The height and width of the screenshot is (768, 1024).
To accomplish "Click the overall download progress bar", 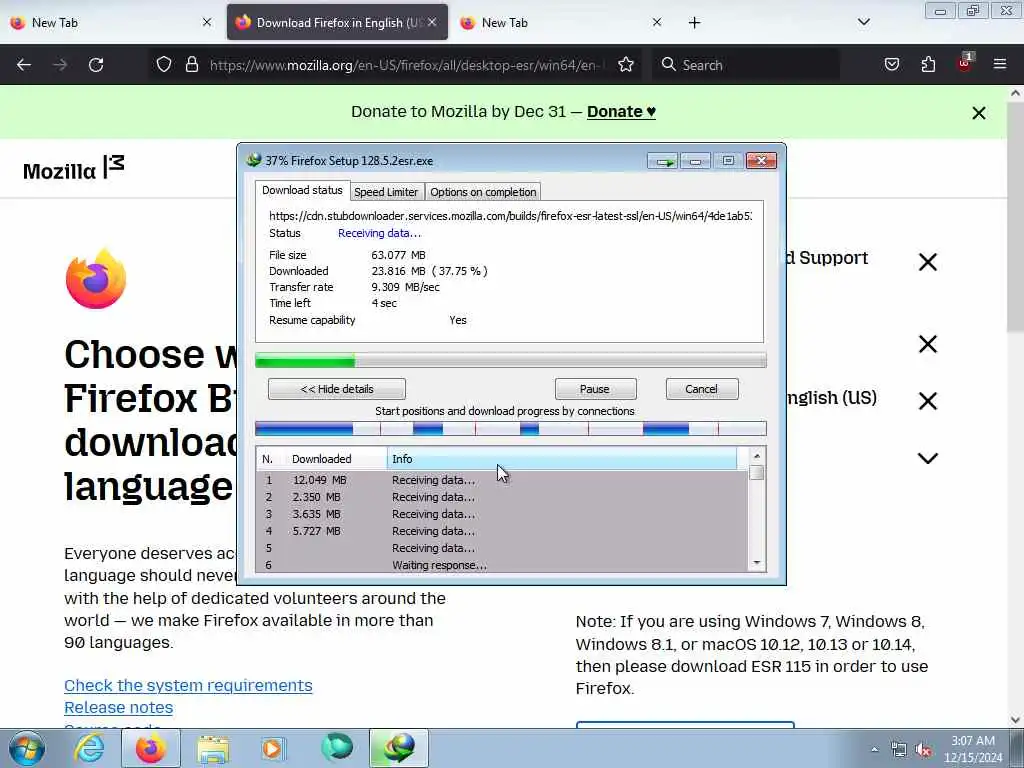I will pos(511,360).
